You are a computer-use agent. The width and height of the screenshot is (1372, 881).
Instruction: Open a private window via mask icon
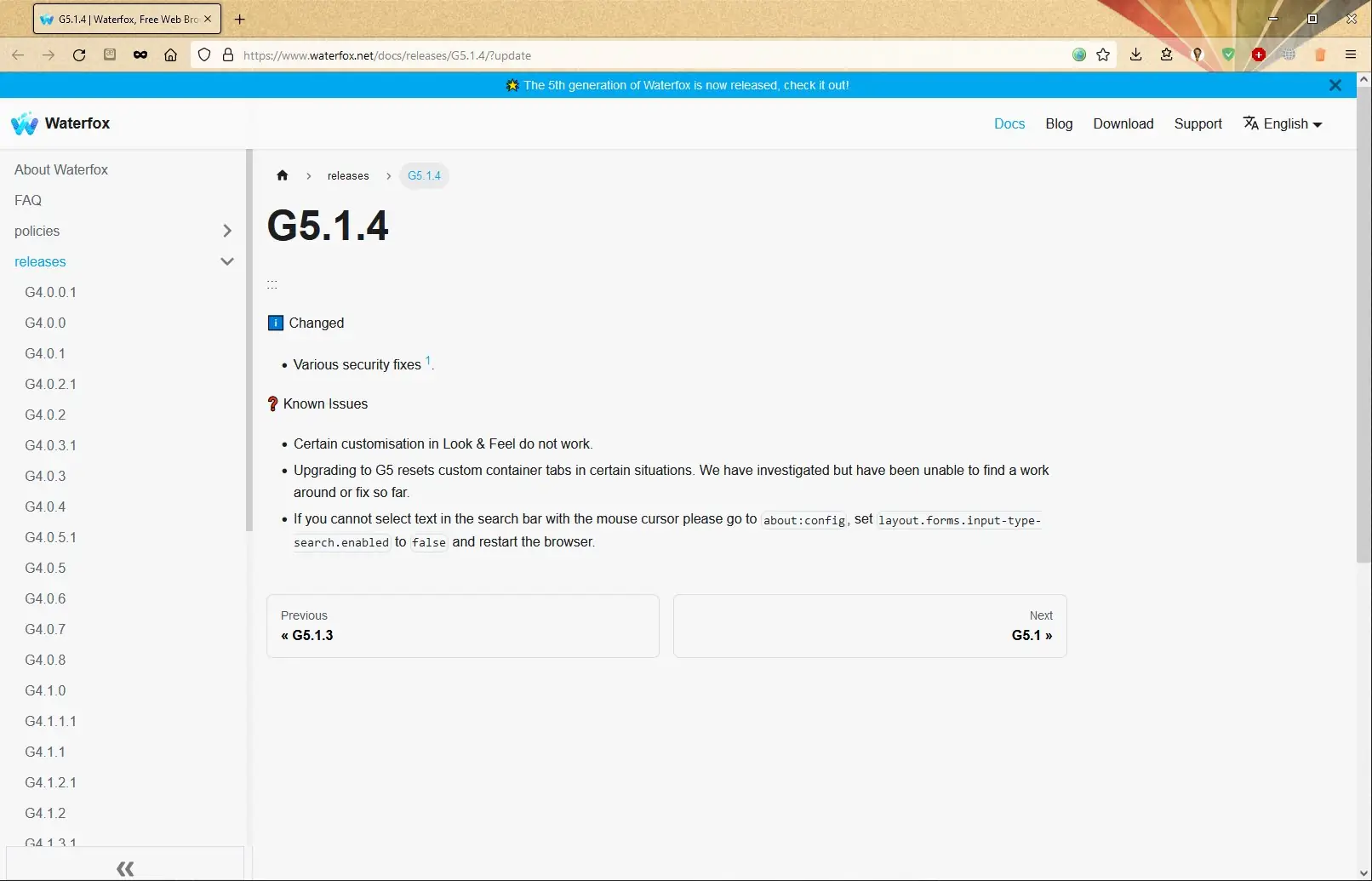(140, 55)
